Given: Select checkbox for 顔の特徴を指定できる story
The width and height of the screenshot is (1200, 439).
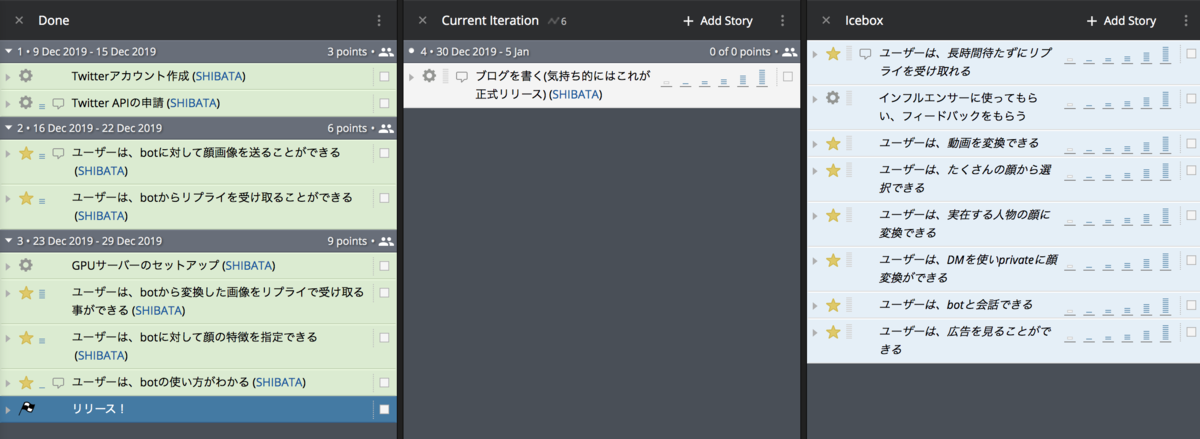Looking at the screenshot, I should click(x=384, y=338).
